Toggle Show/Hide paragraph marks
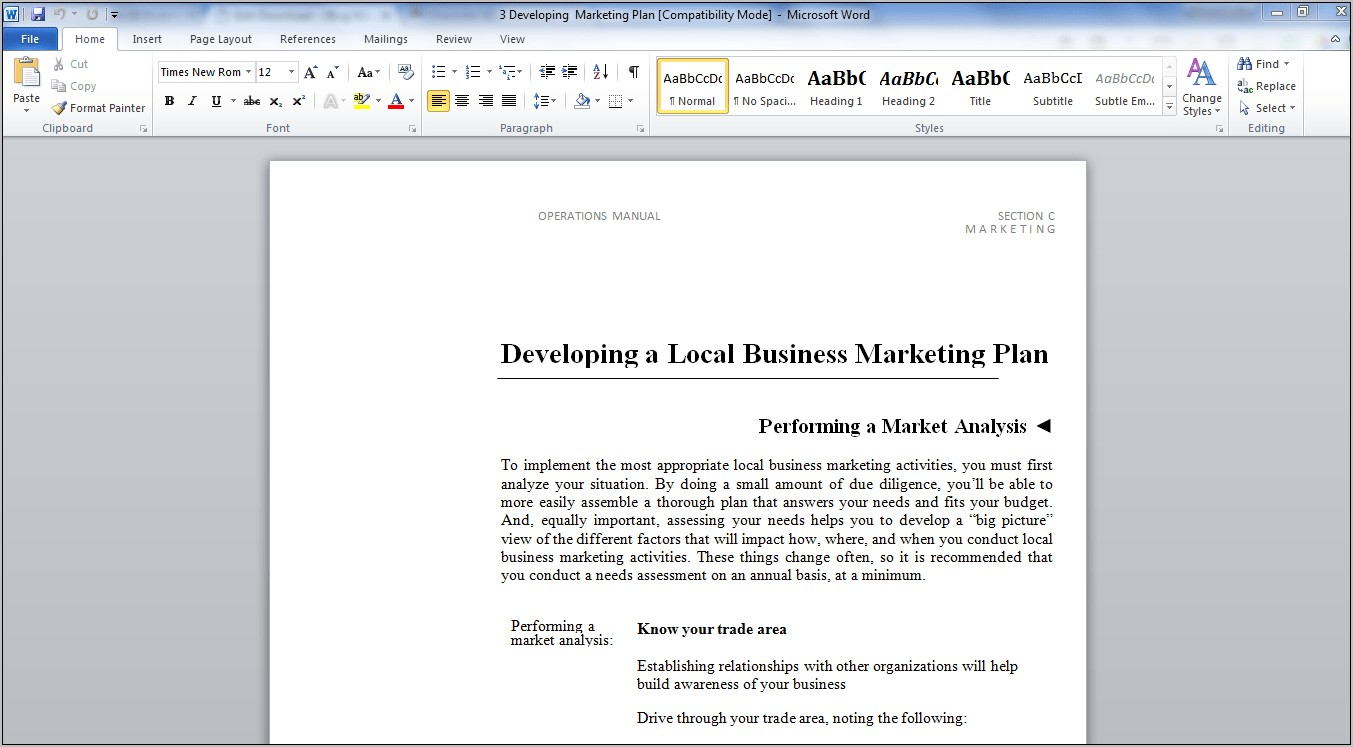Image resolution: width=1353 pixels, height=747 pixels. coord(633,72)
